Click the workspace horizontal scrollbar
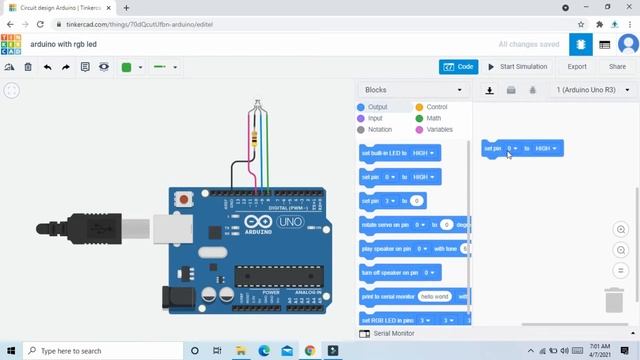This screenshot has height=360, width=640. [x=575, y=324]
